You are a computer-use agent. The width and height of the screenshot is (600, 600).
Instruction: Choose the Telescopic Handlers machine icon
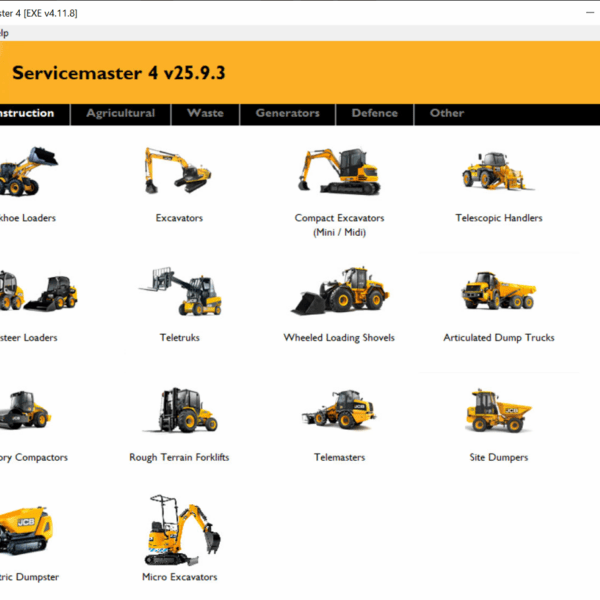498,171
